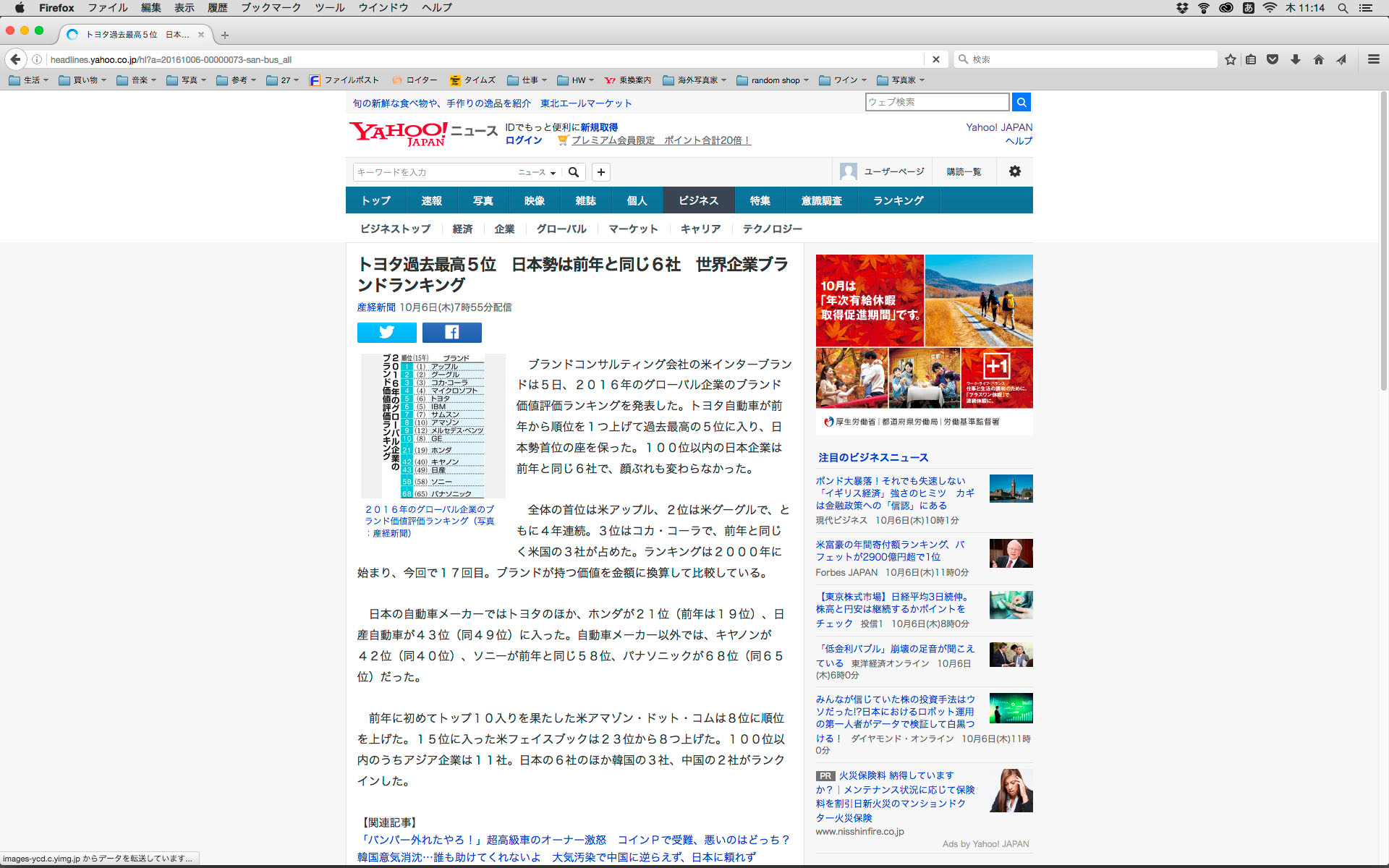Open the Firefox hamburger menu
Image resolution: width=1389 pixels, height=868 pixels.
pyautogui.click(x=1373, y=59)
